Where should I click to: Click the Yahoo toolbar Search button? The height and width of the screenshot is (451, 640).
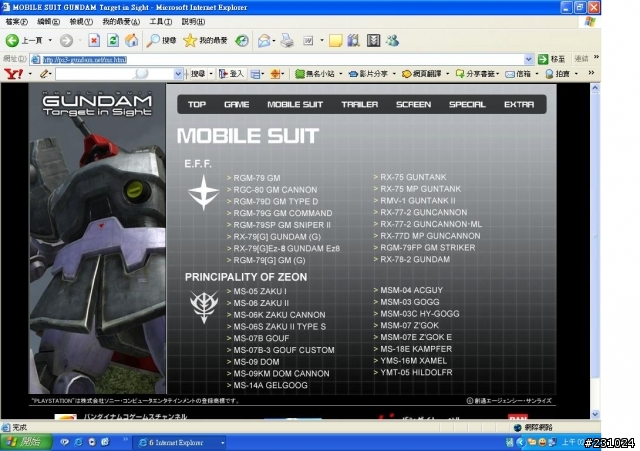(x=197, y=74)
